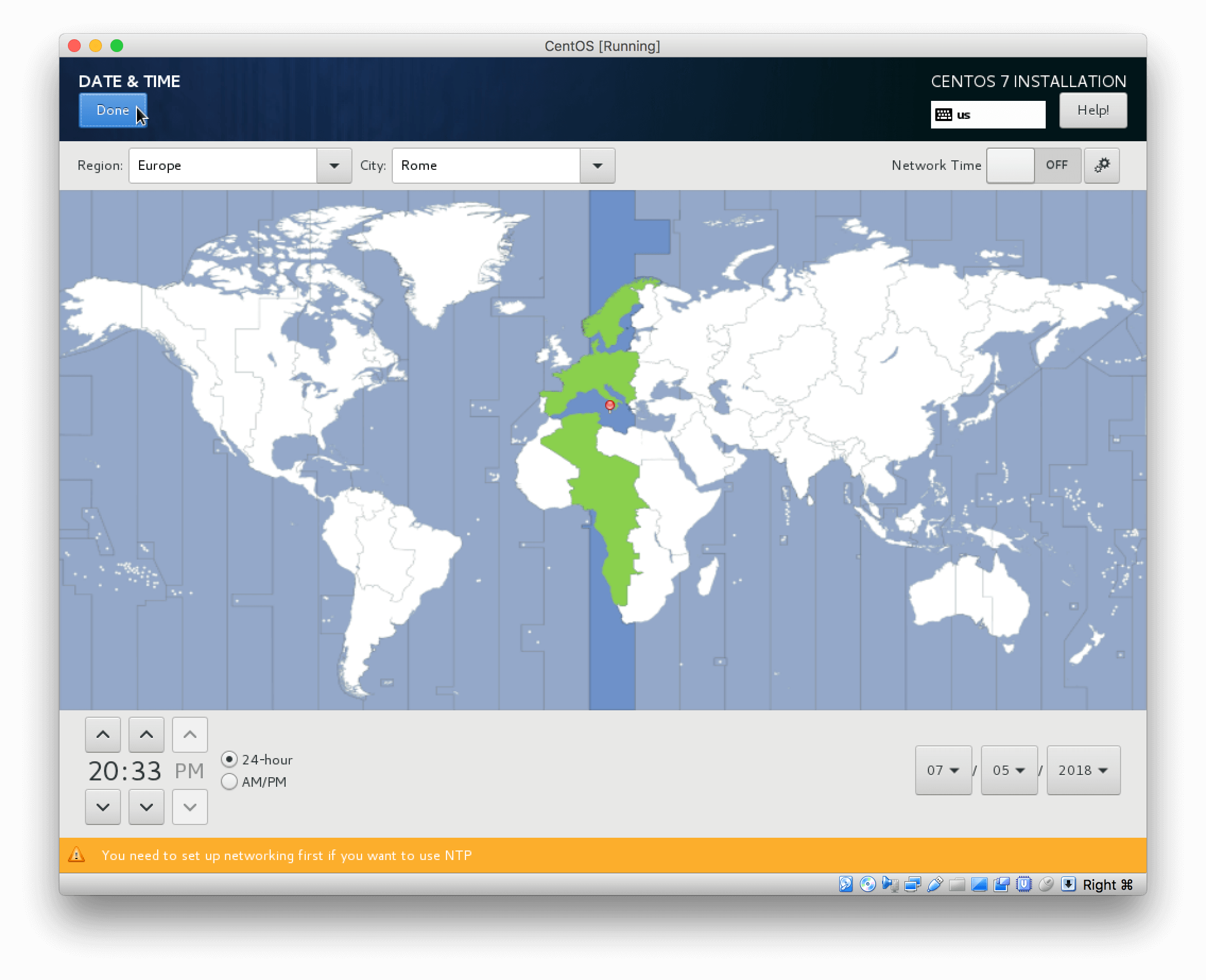1206x980 pixels.
Task: Expand the City Rome dropdown
Action: pyautogui.click(x=597, y=165)
